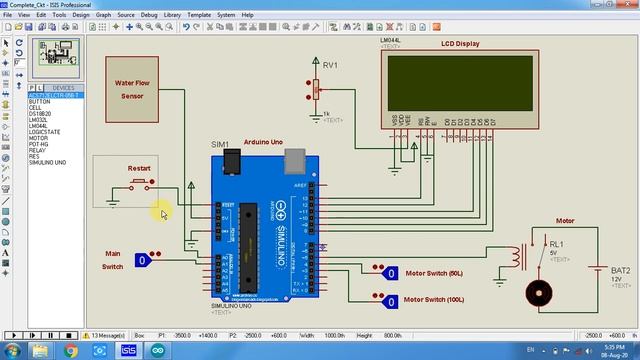Cut the selection to clipboard
The width and height of the screenshot is (640, 360).
pyautogui.click(x=210, y=27)
